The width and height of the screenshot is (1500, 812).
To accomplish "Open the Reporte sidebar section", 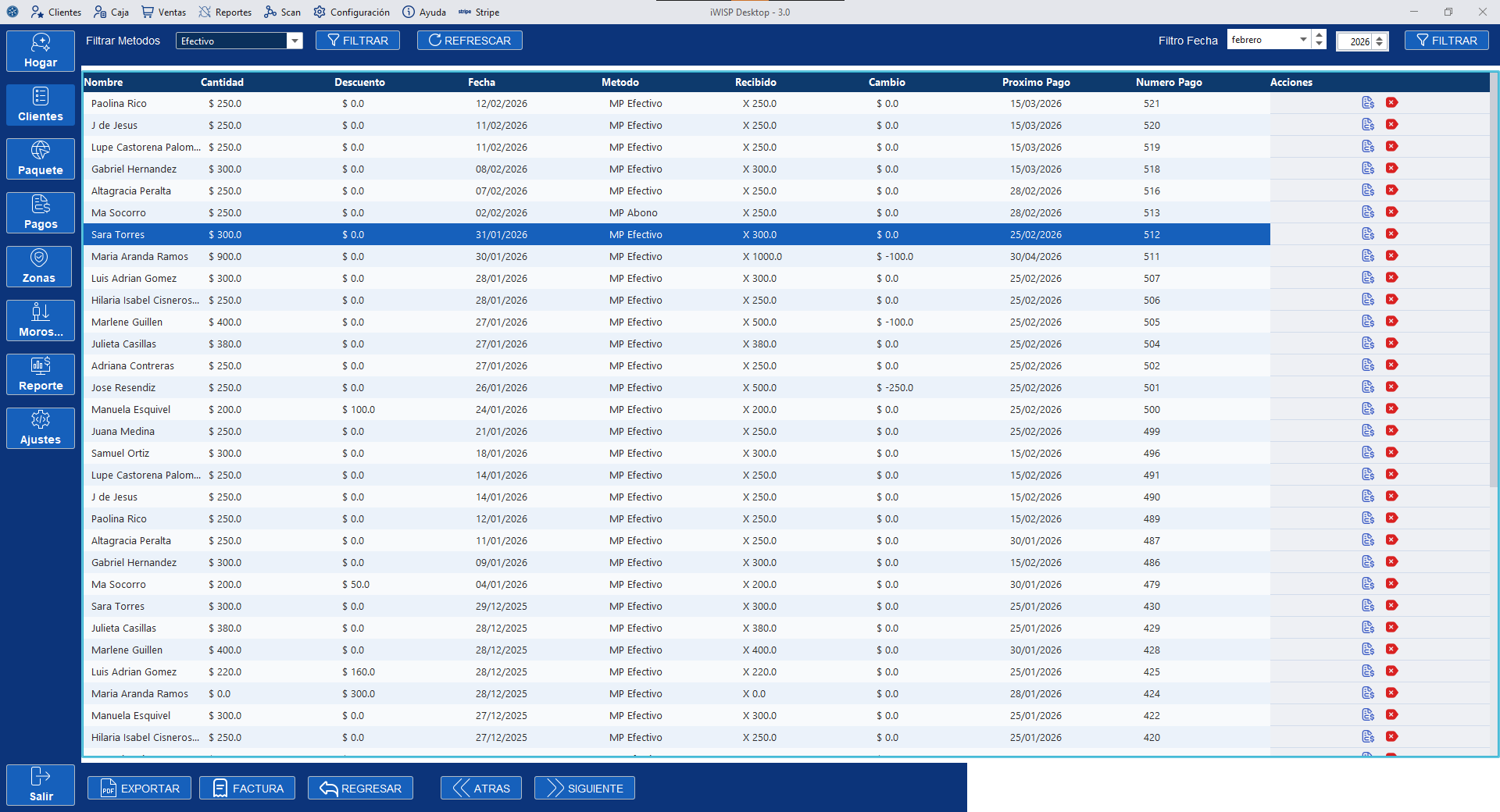I will coord(41,374).
